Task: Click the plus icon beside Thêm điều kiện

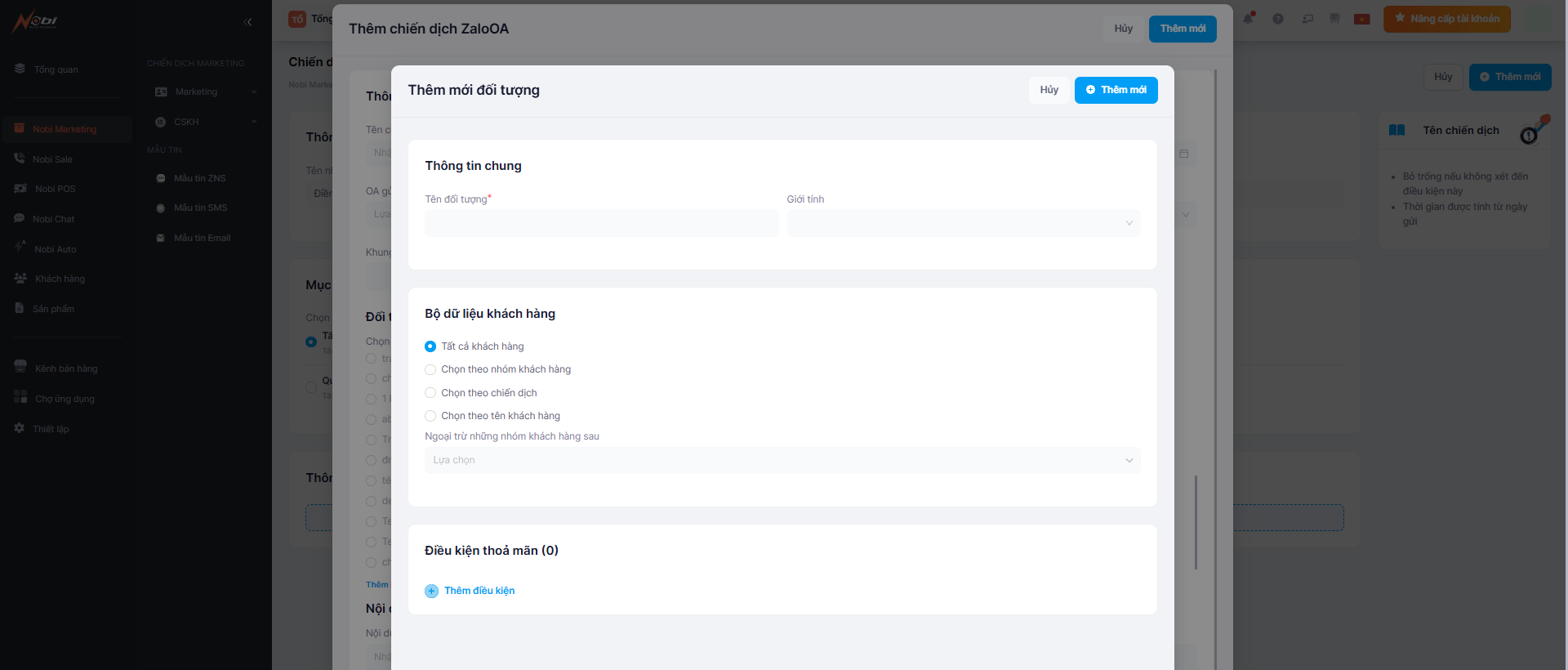Action: (x=431, y=591)
